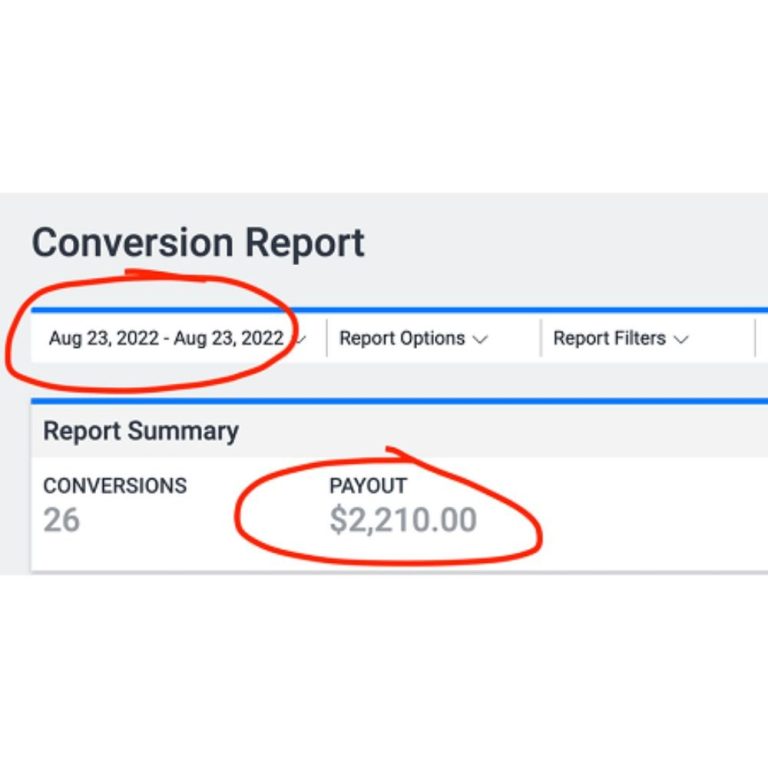Expand the Report Filters dropdown
This screenshot has height=768, width=768.
click(621, 338)
